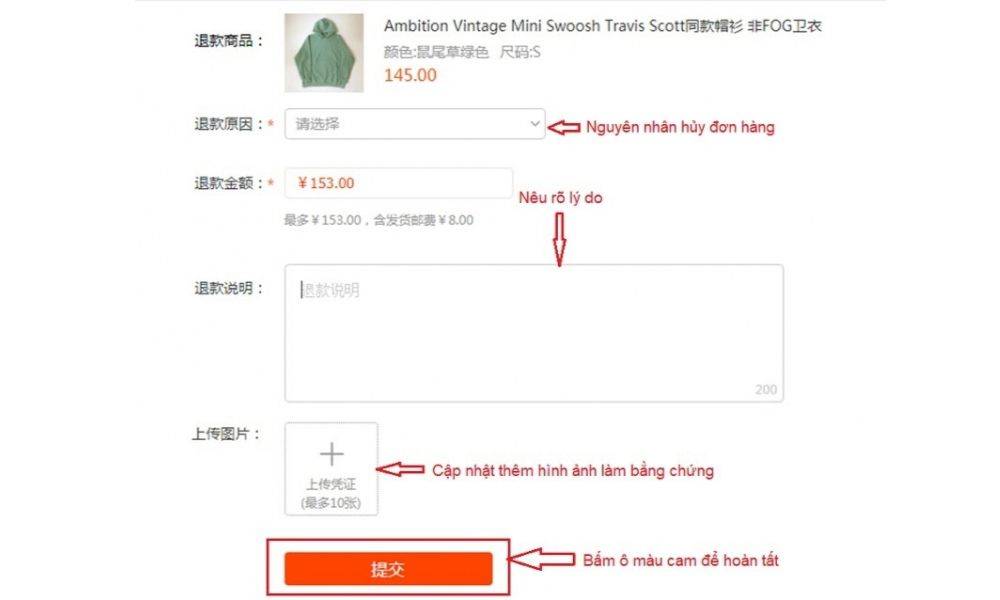Click the 上传凭证 upload caption text

coord(331,485)
